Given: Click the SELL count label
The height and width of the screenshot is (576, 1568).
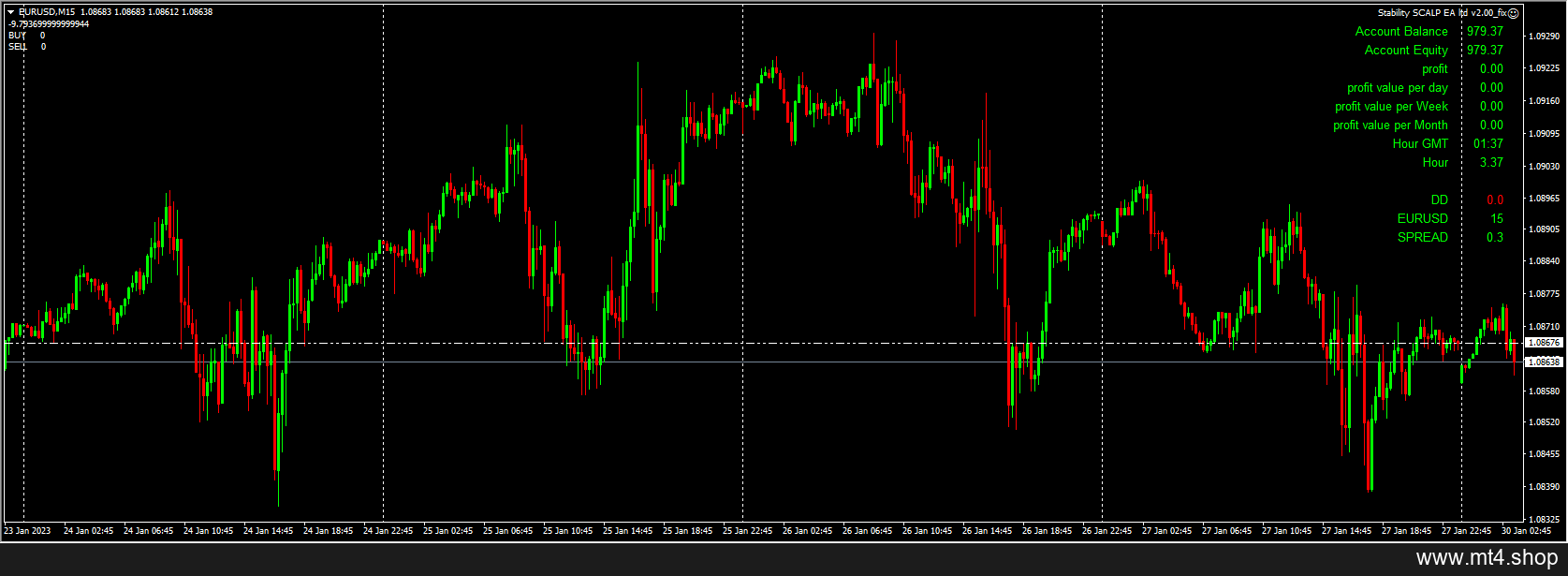Looking at the screenshot, I should point(18,46).
